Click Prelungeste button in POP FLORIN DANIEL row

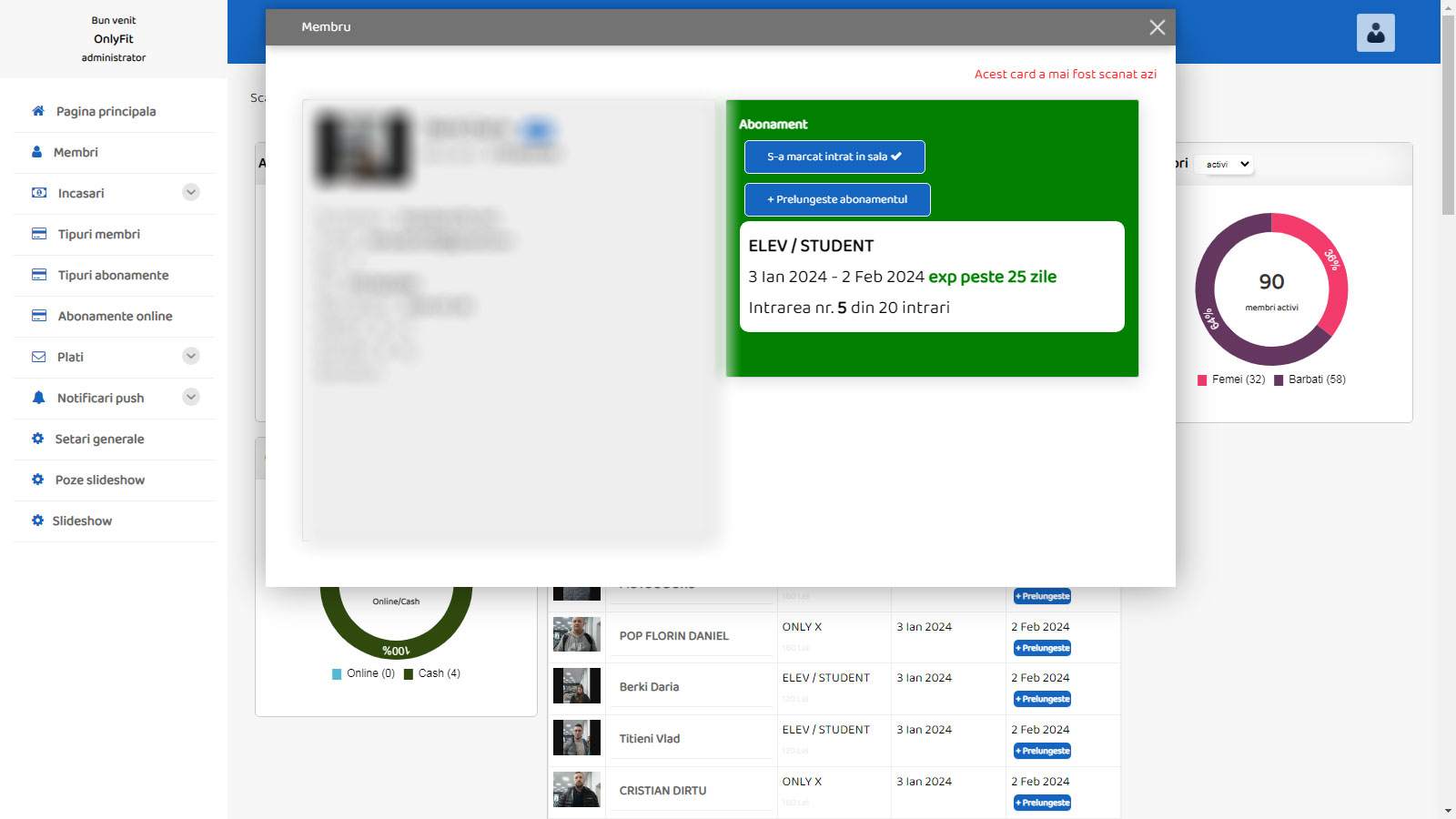[x=1042, y=648]
